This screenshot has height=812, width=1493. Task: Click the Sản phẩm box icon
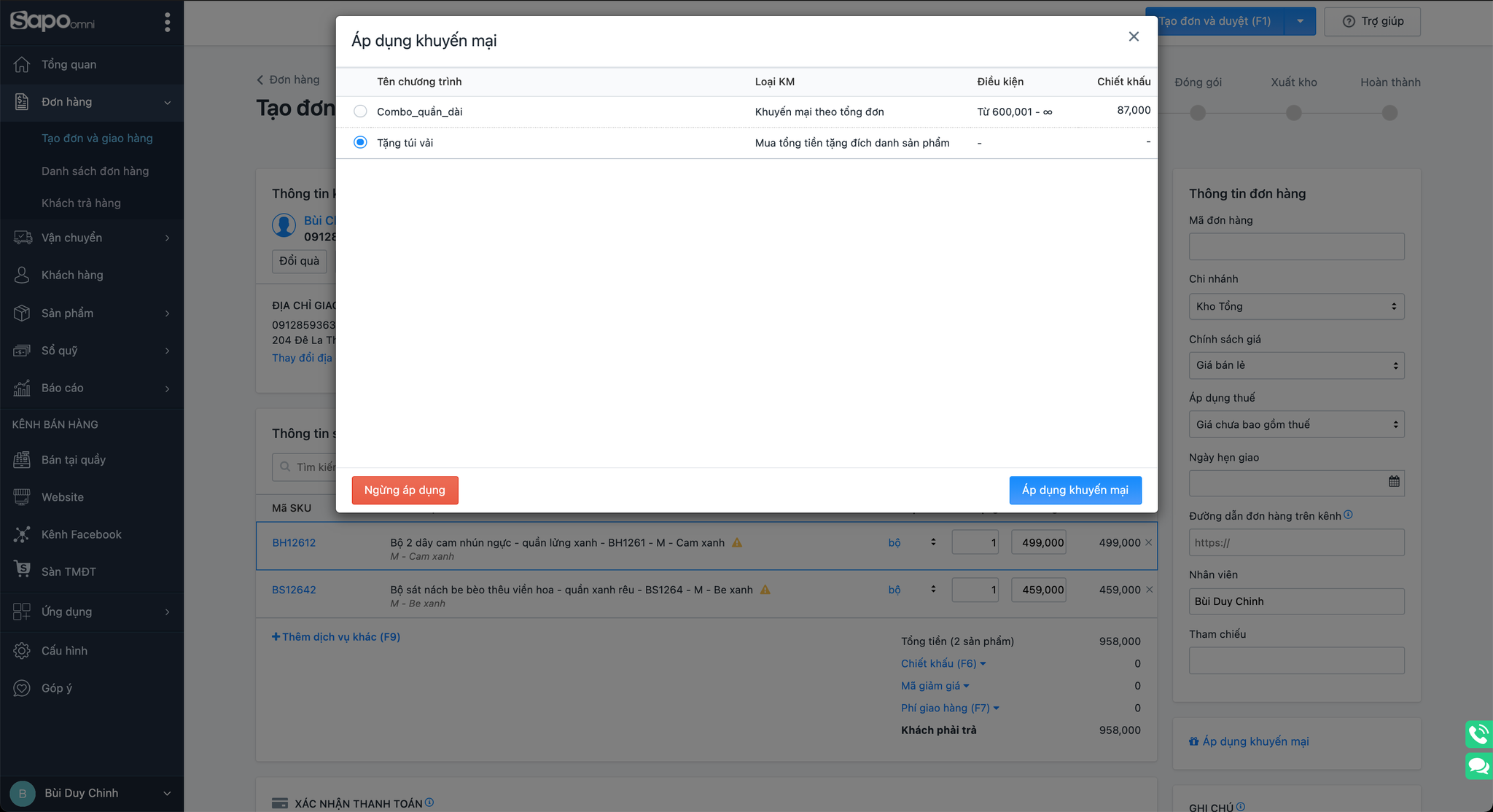coord(22,313)
